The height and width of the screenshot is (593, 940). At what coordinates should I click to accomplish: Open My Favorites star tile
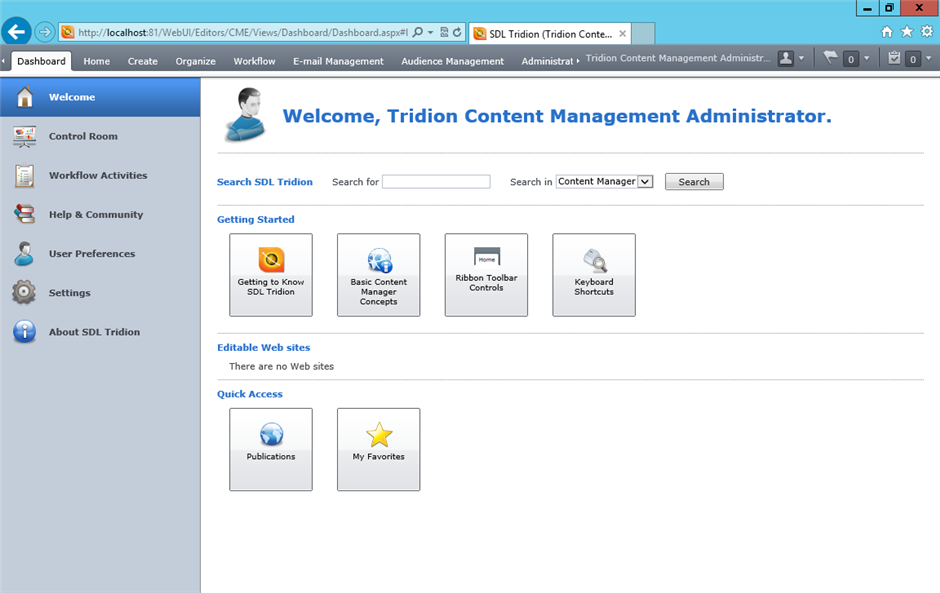point(378,448)
